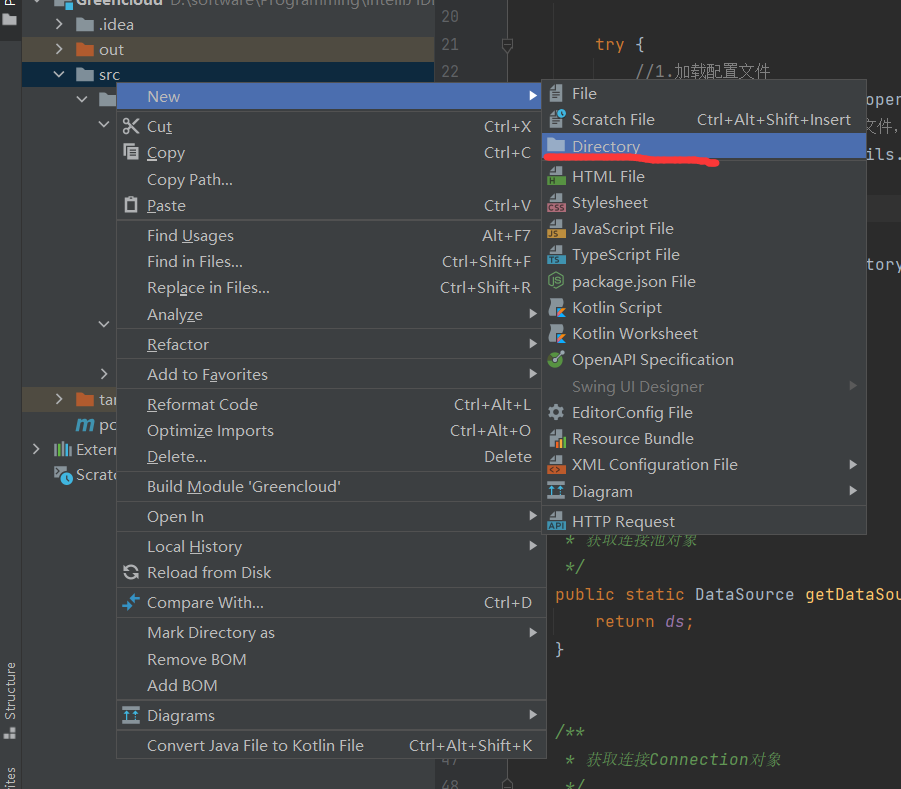
Task: Select Replace in Files...
Action: 331,287
